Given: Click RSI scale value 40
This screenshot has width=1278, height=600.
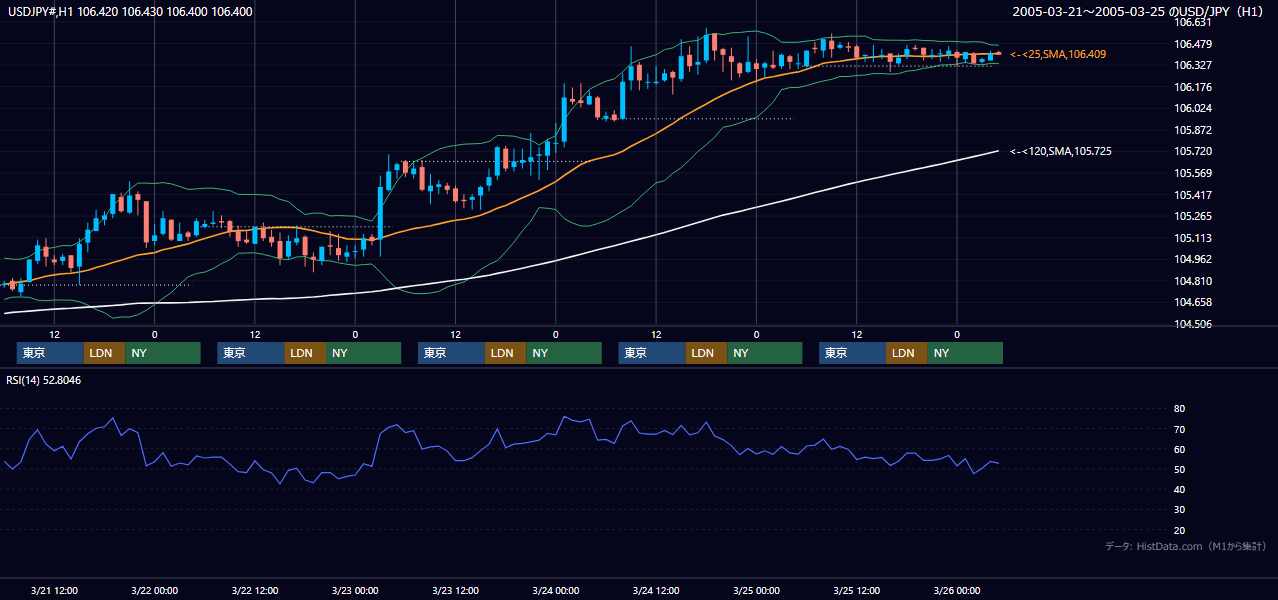Looking at the screenshot, I should click(x=1180, y=489).
